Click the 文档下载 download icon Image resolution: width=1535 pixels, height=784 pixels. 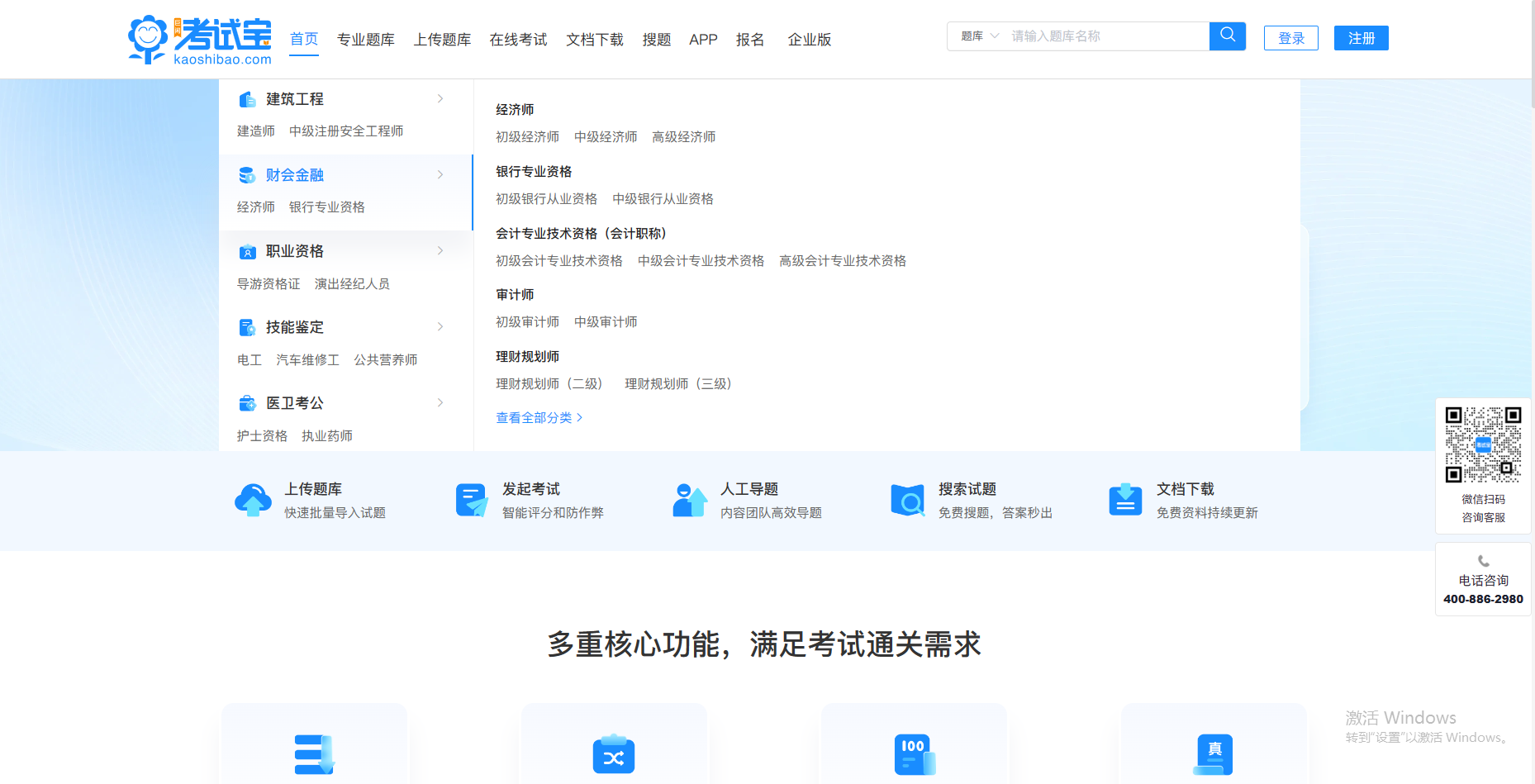pos(1125,501)
